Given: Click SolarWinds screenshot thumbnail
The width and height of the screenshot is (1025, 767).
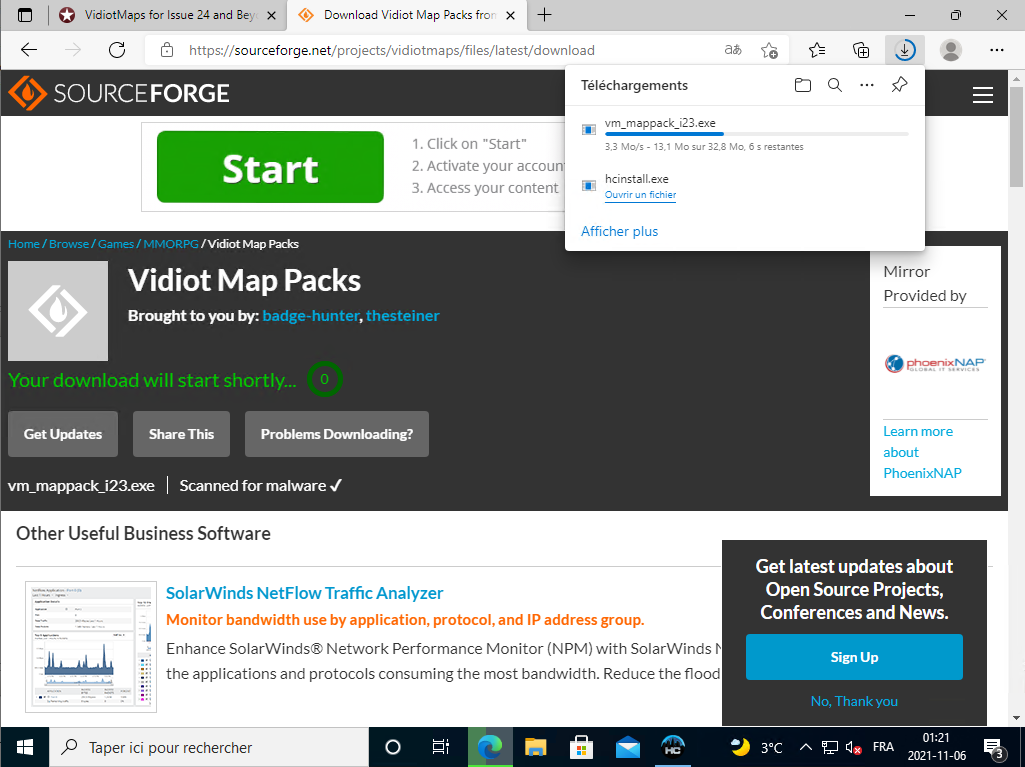Looking at the screenshot, I should pos(91,646).
